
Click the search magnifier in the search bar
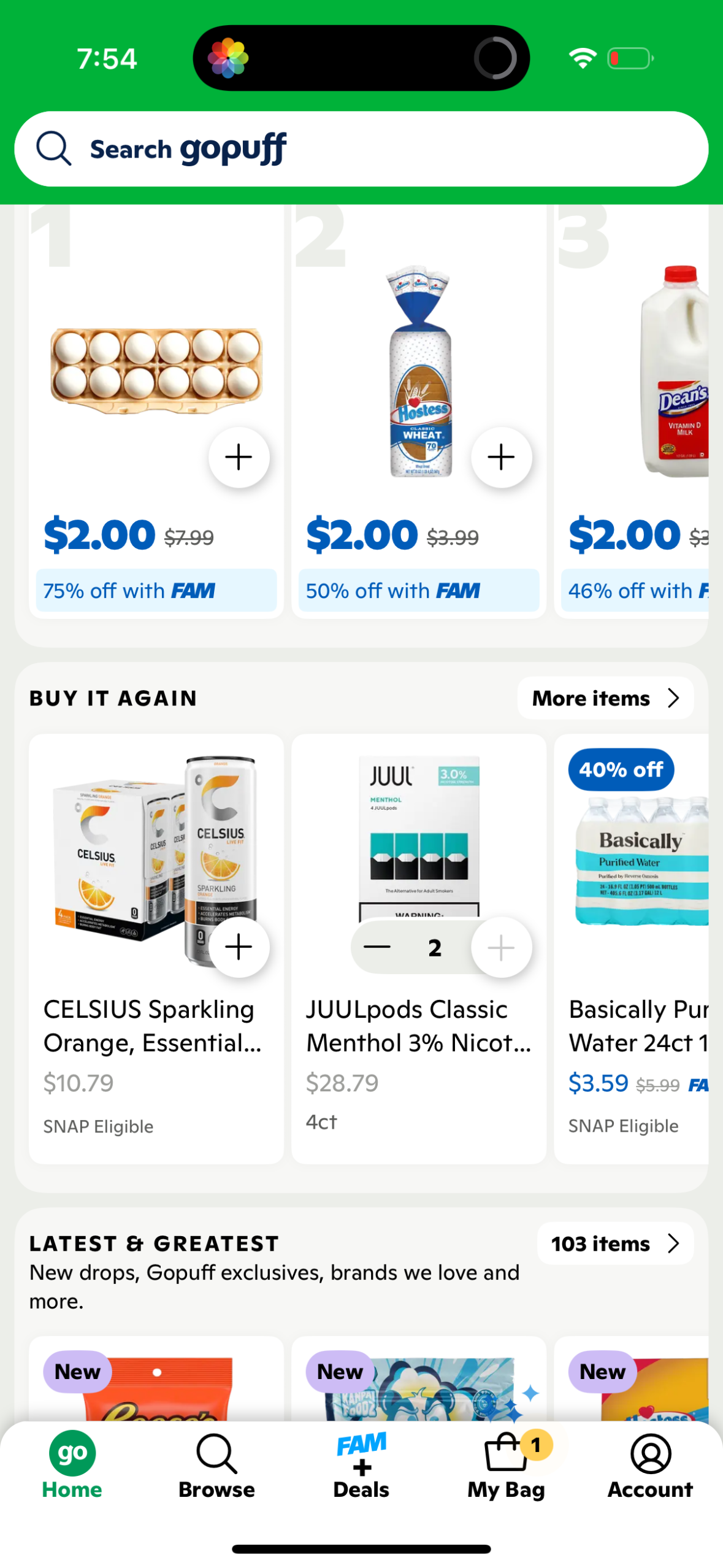(x=53, y=148)
